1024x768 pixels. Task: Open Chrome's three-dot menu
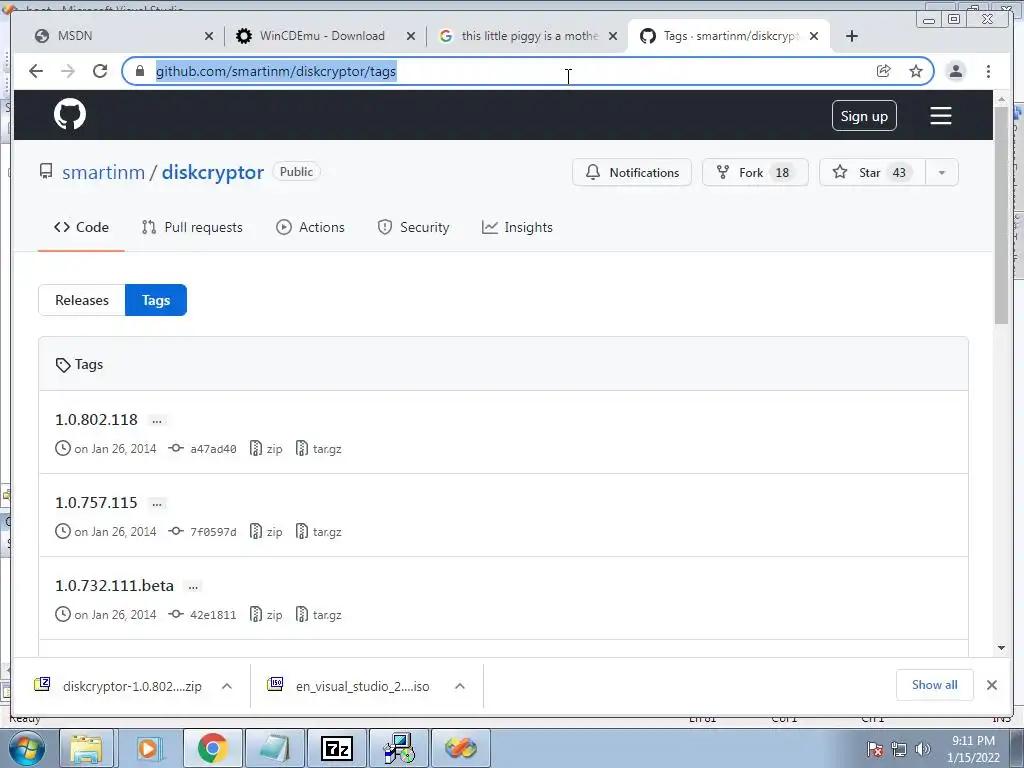[988, 71]
